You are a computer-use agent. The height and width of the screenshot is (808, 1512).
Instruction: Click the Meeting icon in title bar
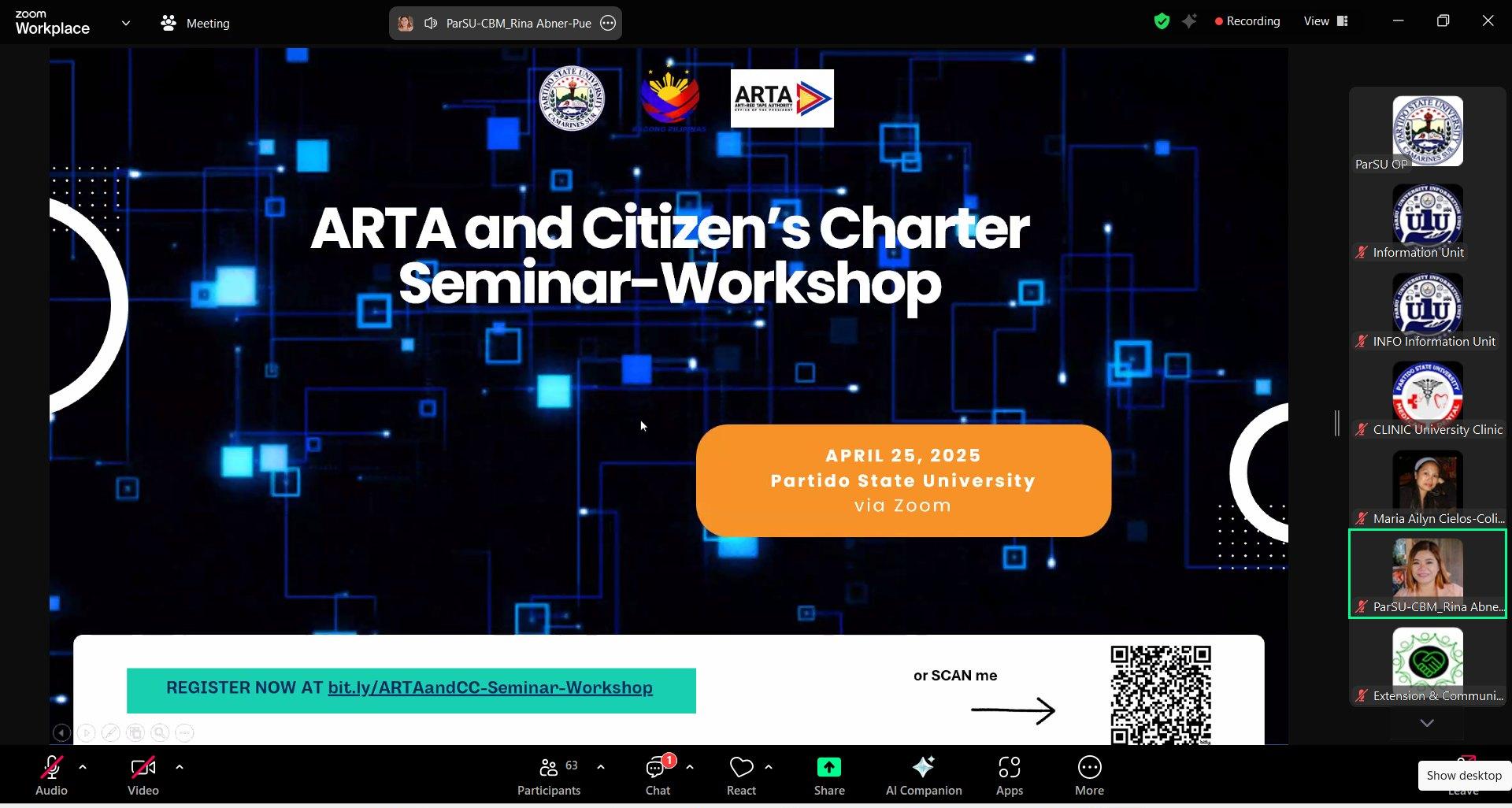(x=168, y=23)
